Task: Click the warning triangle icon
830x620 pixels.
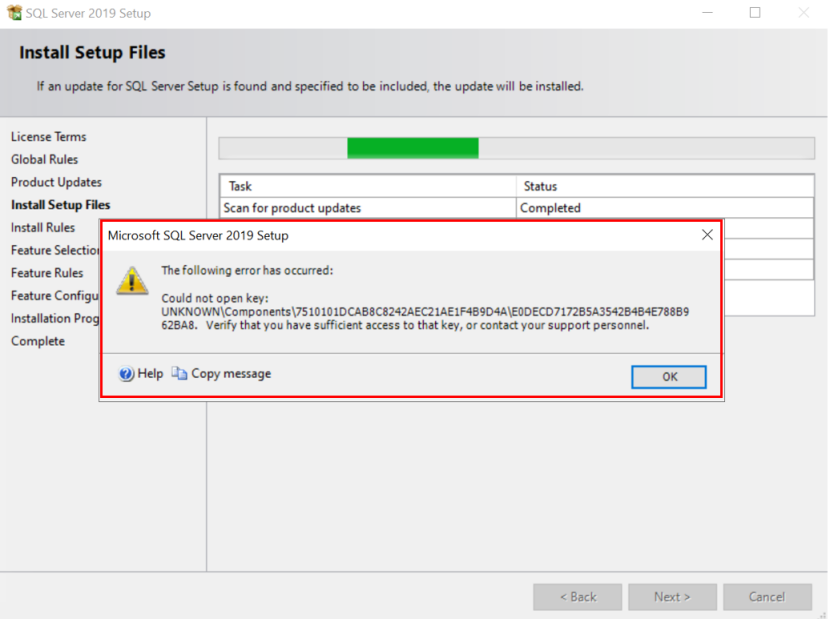Action: (x=132, y=281)
